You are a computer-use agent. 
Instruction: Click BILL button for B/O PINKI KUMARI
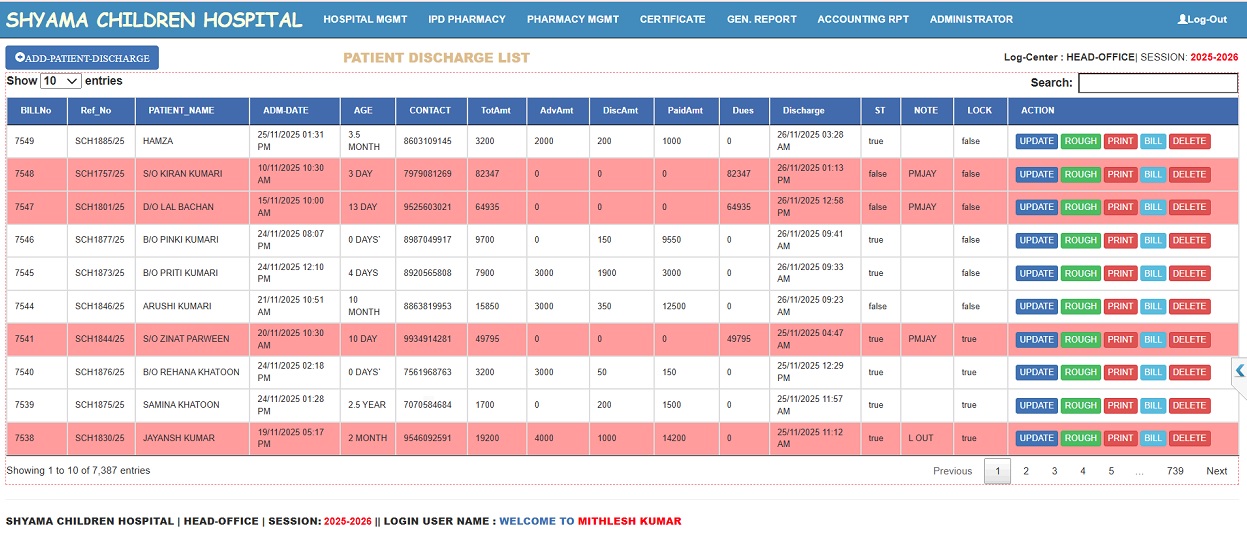1153,240
